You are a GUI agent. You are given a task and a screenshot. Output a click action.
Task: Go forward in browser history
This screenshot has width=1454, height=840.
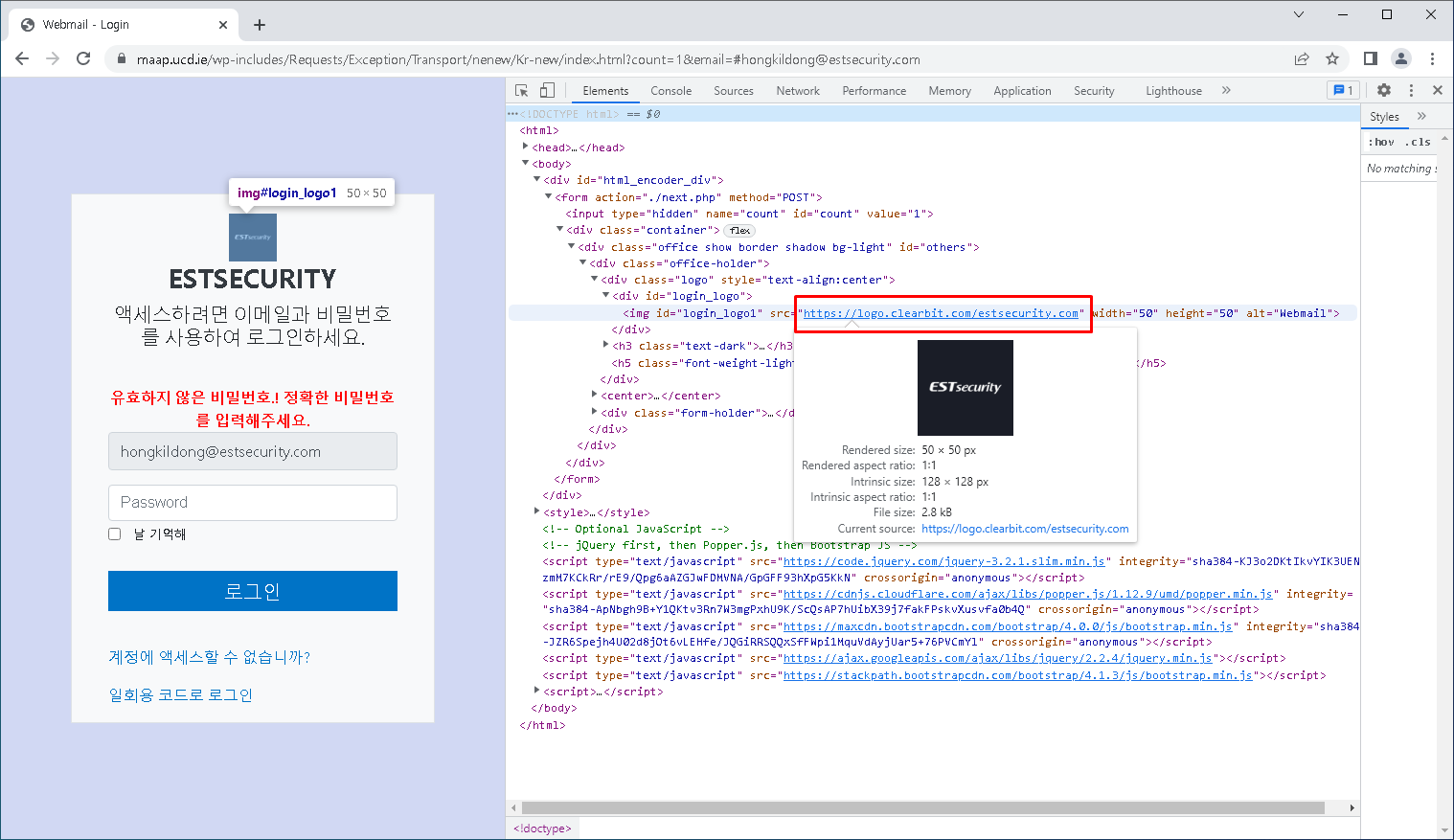tap(53, 58)
